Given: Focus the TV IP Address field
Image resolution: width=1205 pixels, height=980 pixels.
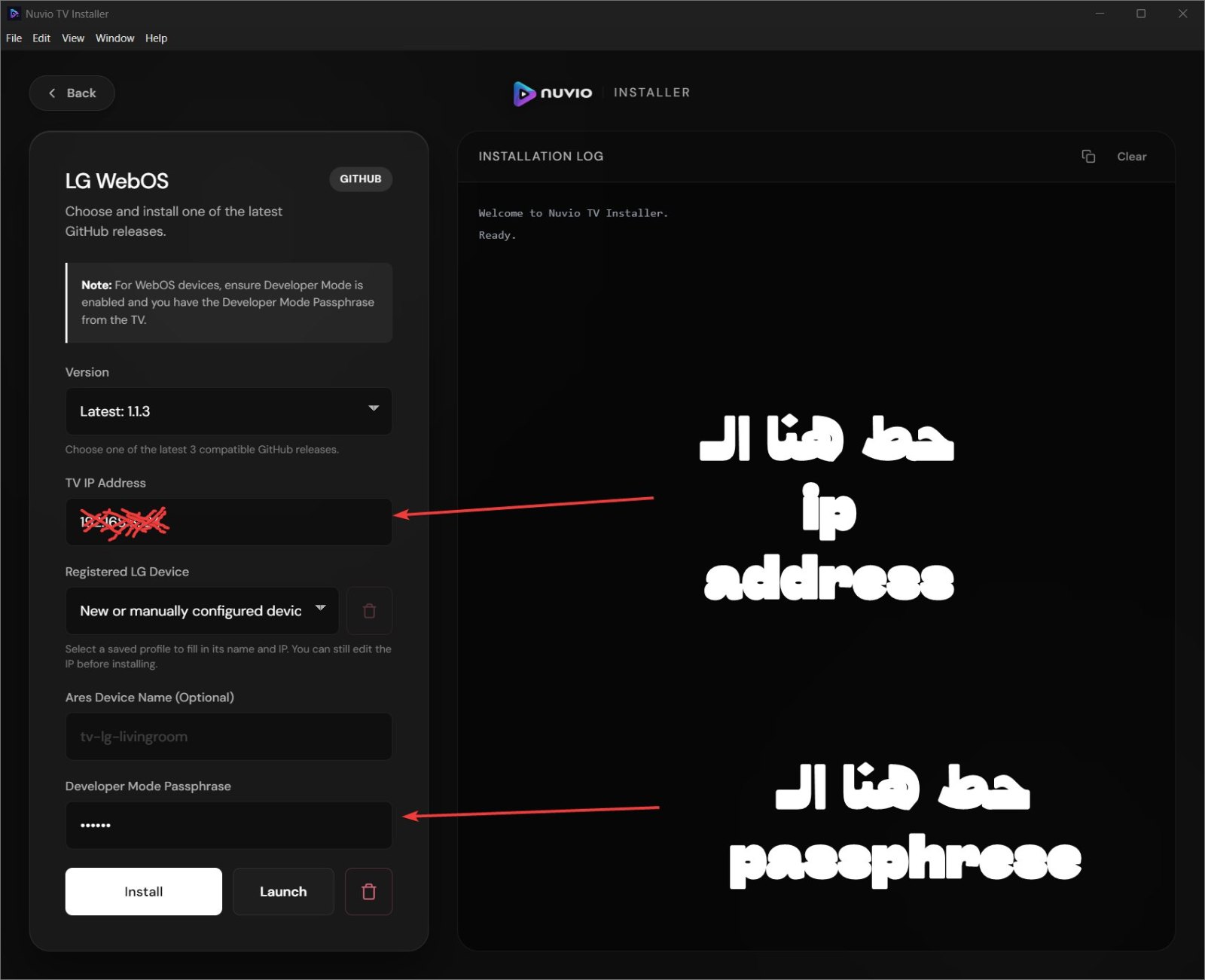Looking at the screenshot, I should (228, 521).
